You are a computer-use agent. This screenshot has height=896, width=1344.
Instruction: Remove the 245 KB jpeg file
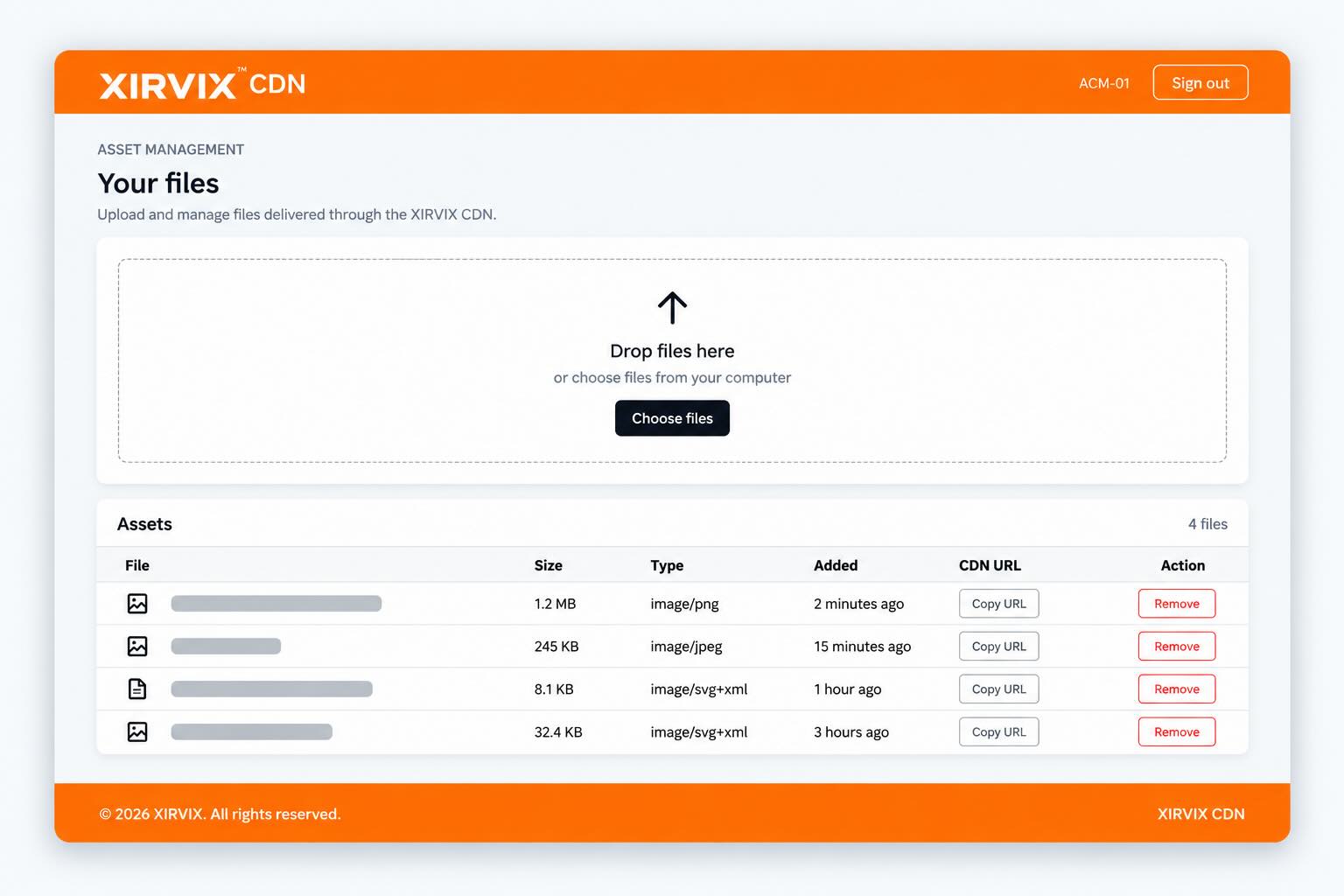[x=1177, y=647]
